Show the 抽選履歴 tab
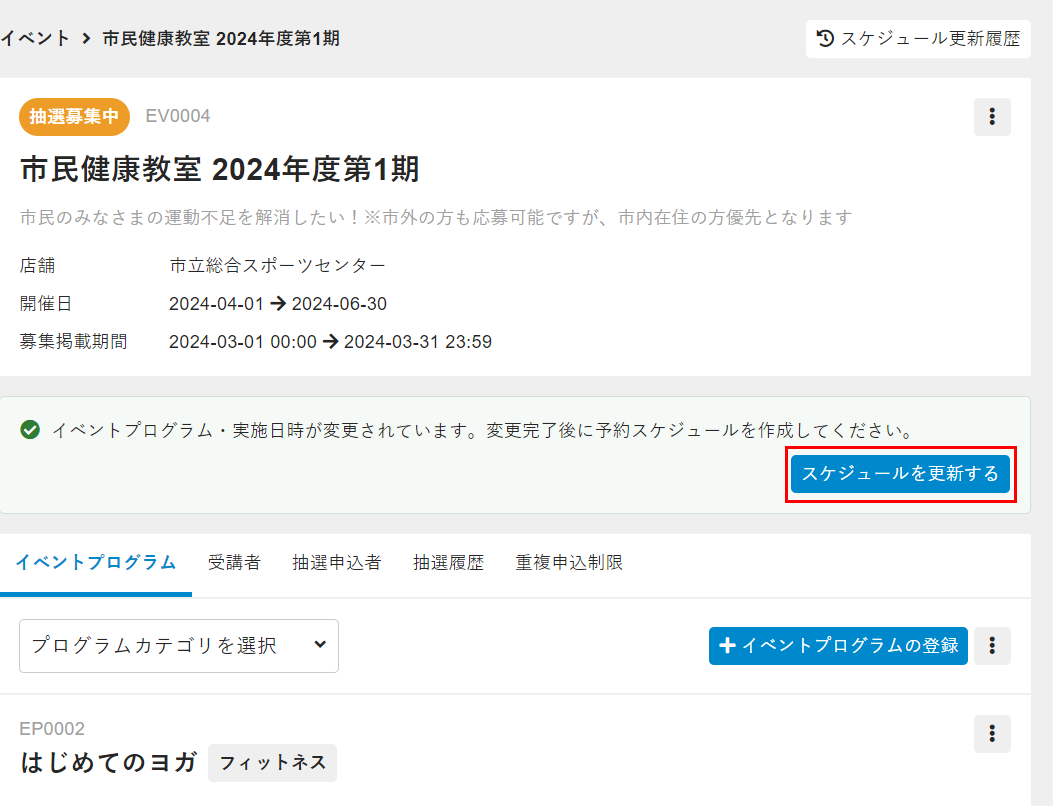Image resolution: width=1053 pixels, height=806 pixels. (x=448, y=563)
